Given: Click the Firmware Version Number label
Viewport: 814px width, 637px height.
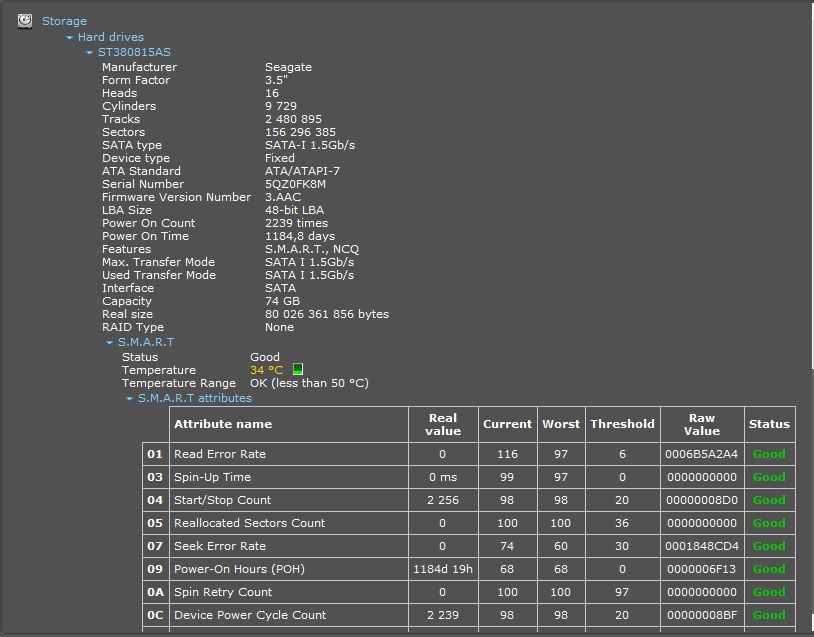Looking at the screenshot, I should click(x=177, y=197).
